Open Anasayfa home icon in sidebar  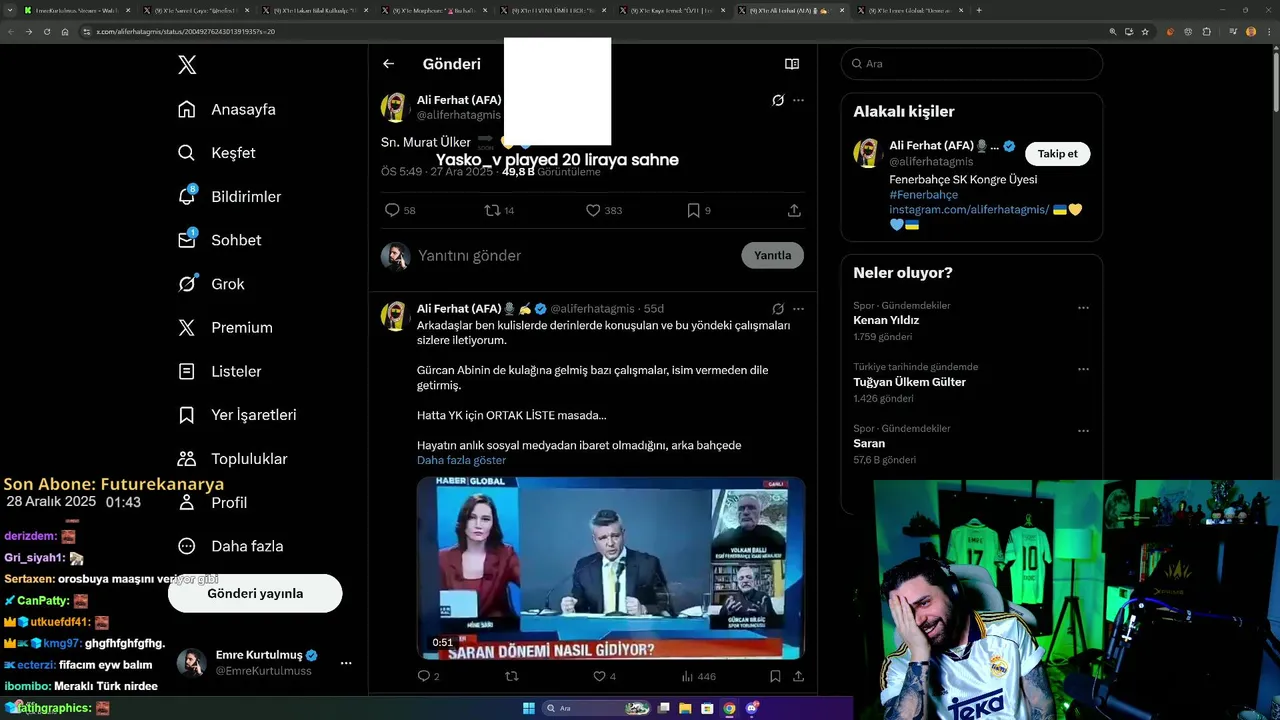[187, 109]
